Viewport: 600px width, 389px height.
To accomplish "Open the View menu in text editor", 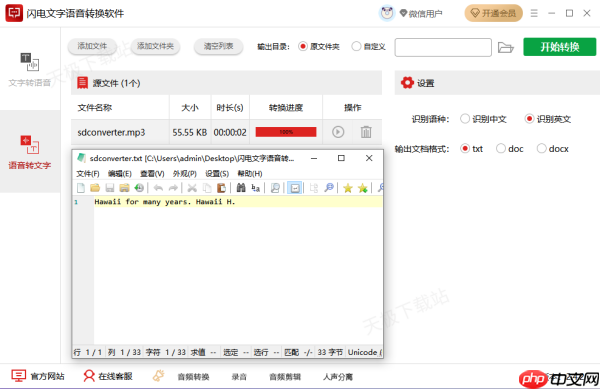I will pyautogui.click(x=152, y=174).
